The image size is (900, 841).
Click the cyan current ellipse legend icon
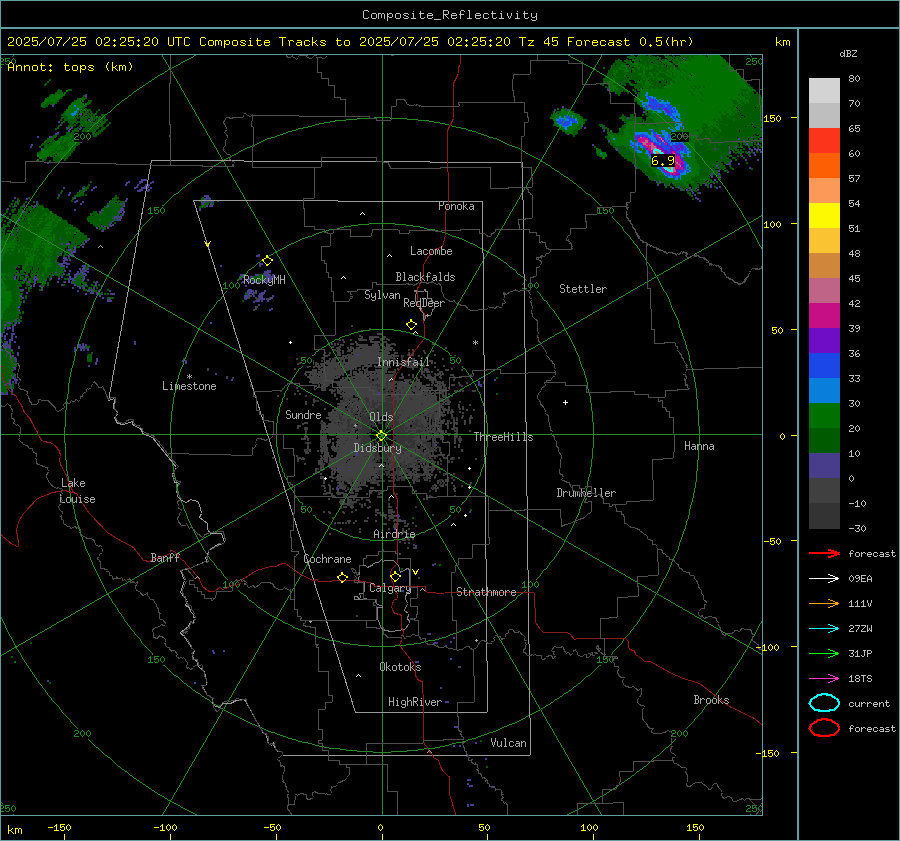click(824, 703)
